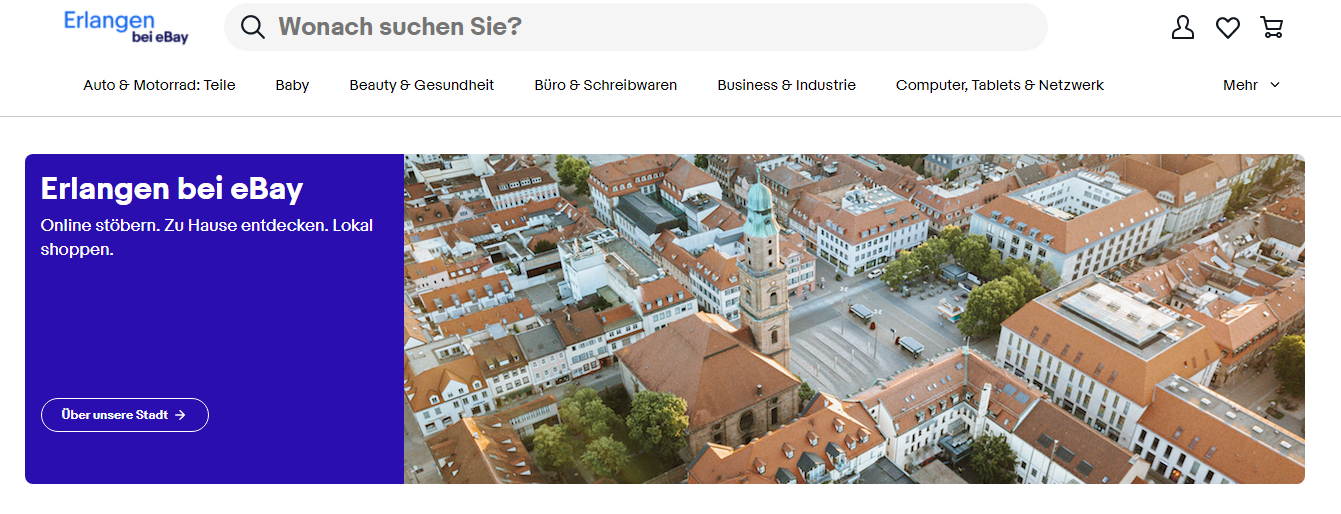Select Business & Industrie category
Image resolution: width=1341 pixels, height=514 pixels.
(x=786, y=85)
